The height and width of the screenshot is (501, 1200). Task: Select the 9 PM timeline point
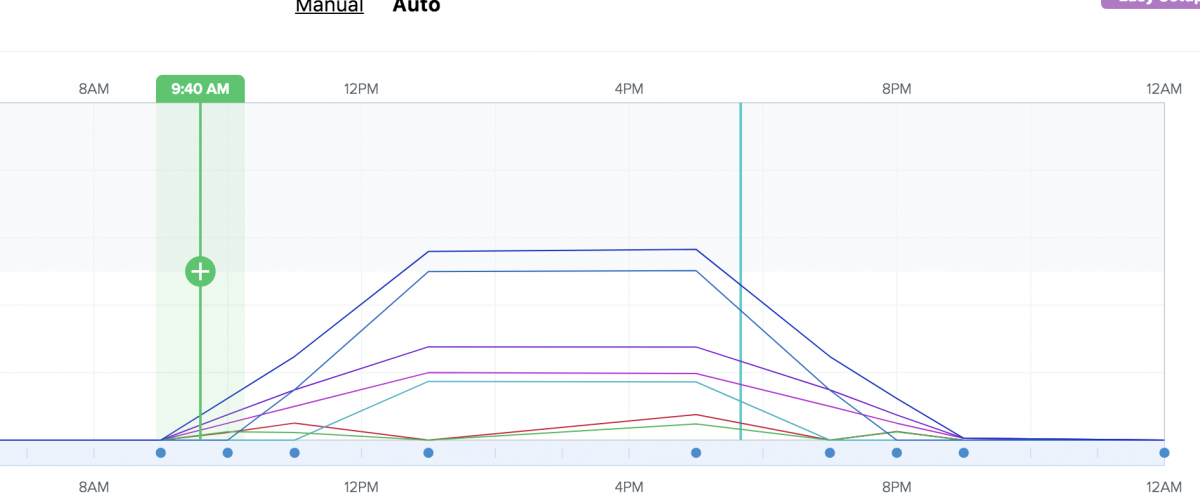[x=964, y=453]
